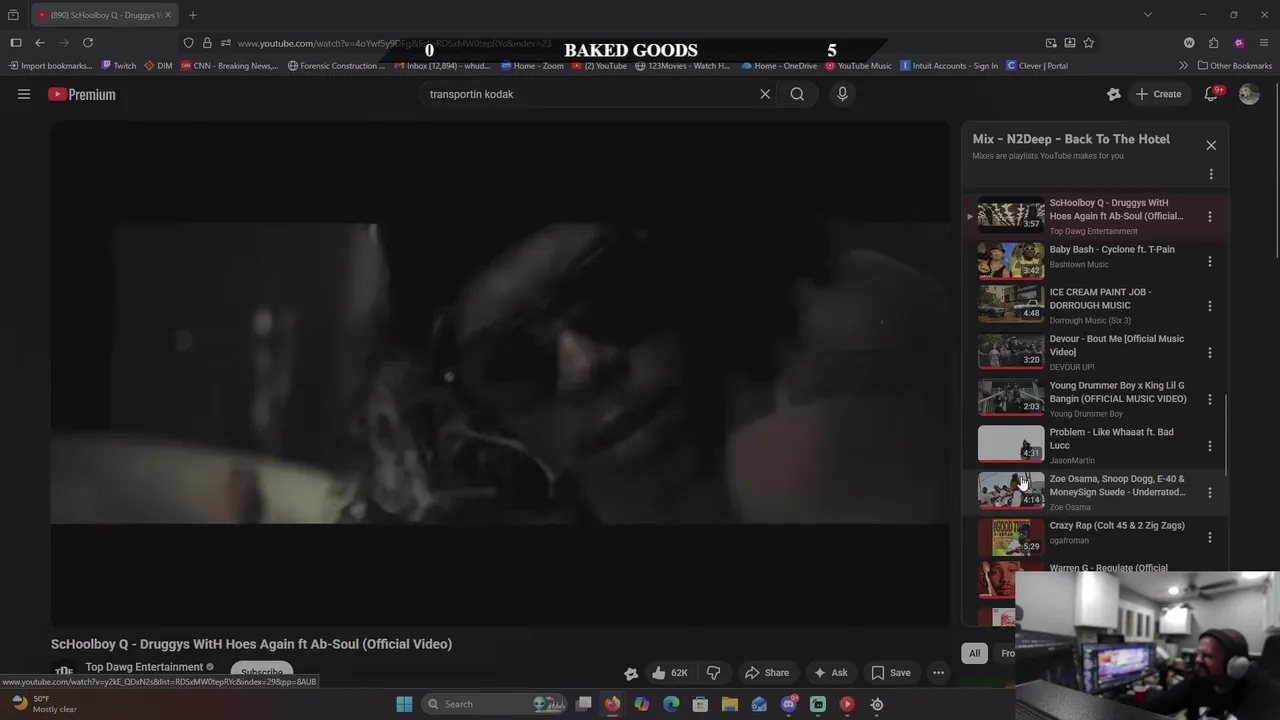
Task: Open Clever Portal bookmark
Action: point(1037,66)
